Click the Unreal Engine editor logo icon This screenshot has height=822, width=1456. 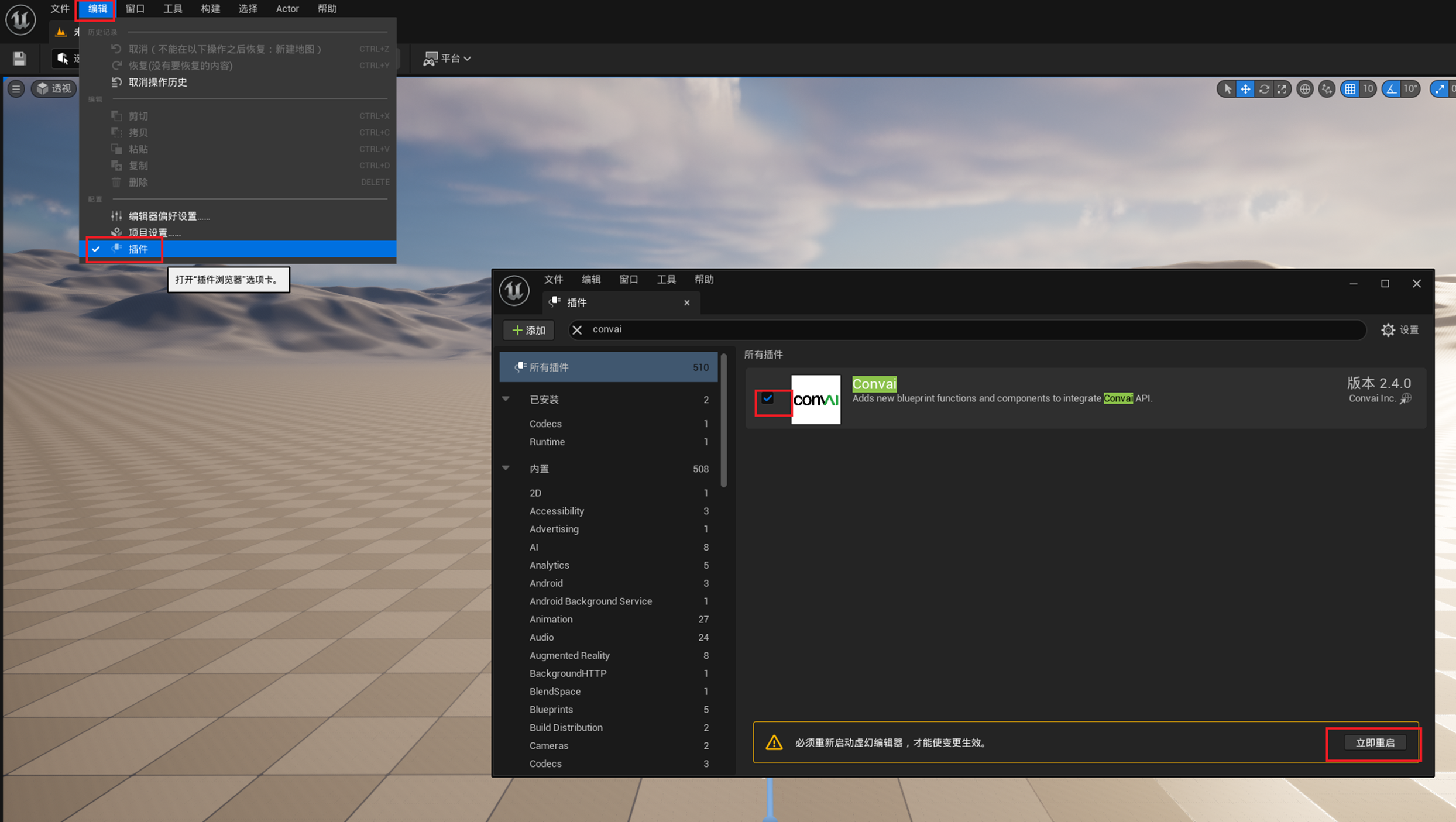point(20,19)
